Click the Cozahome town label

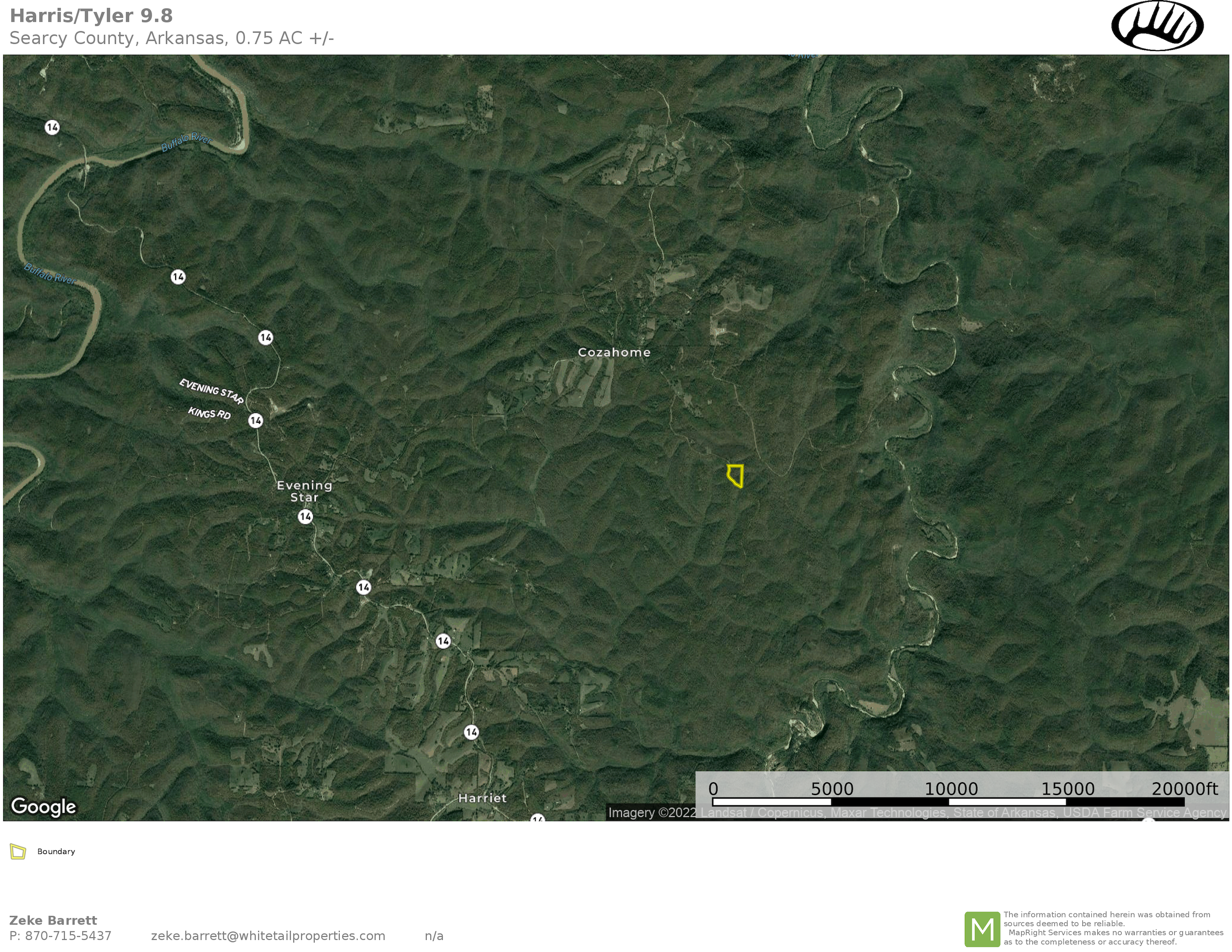614,353
